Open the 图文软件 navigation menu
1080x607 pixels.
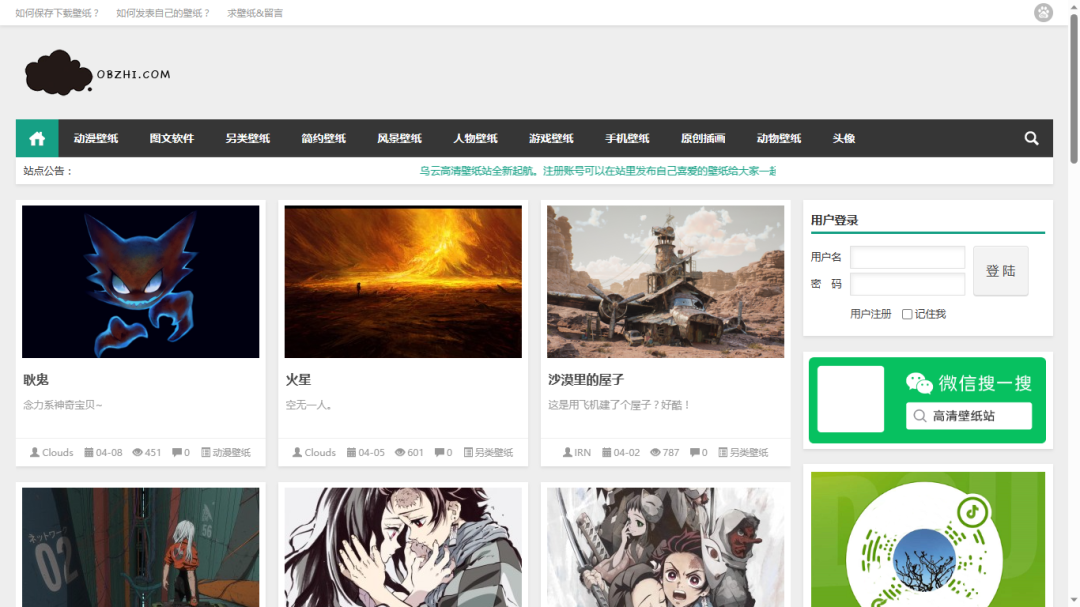[172, 138]
